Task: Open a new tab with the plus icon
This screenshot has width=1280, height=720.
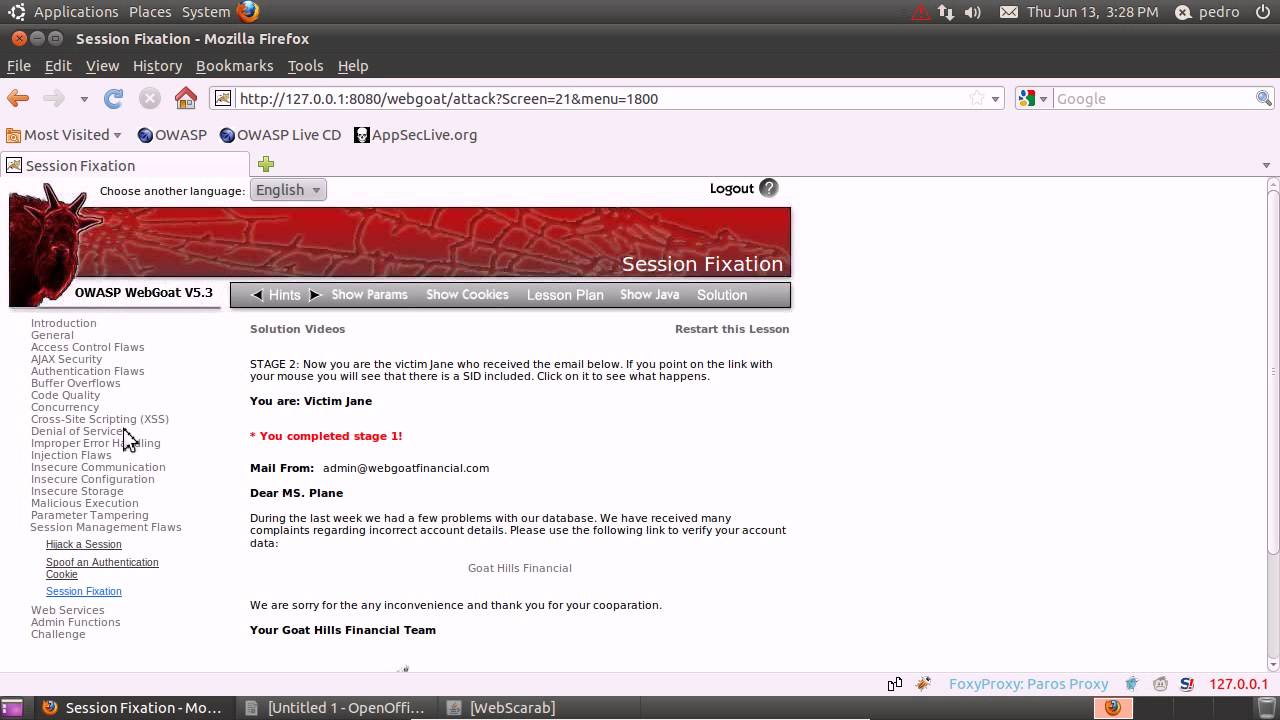Action: coord(266,164)
